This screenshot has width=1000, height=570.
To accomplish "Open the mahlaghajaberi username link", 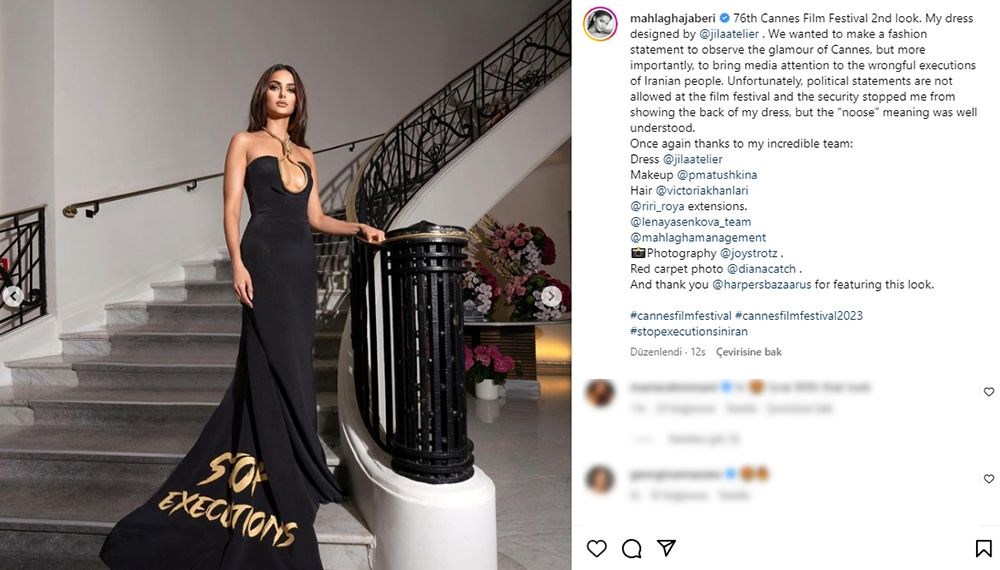I will 672,18.
